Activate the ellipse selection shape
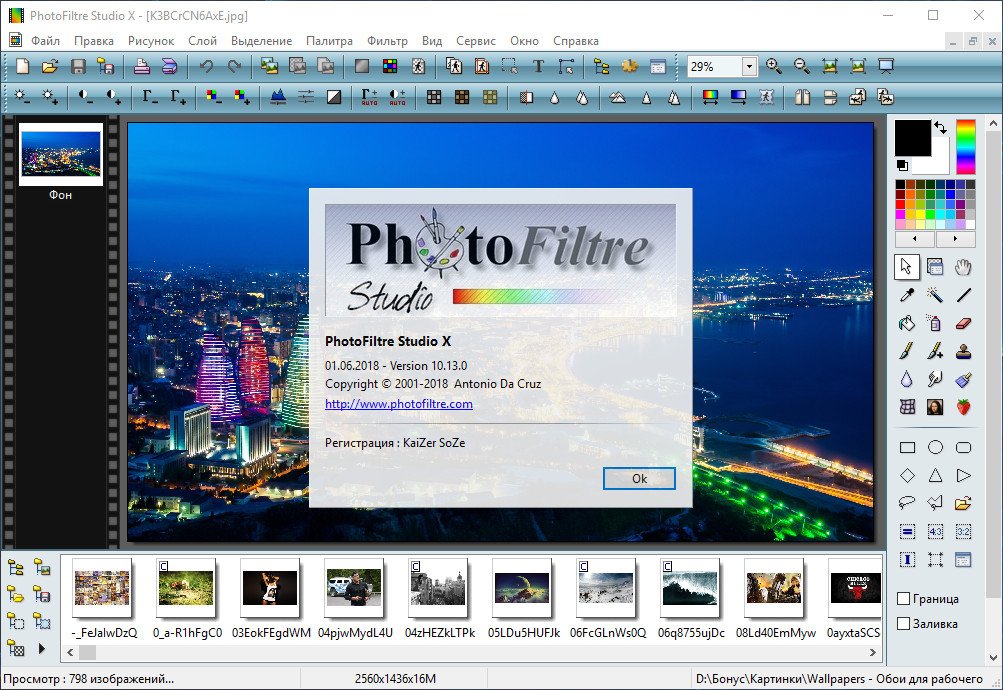 (x=935, y=448)
